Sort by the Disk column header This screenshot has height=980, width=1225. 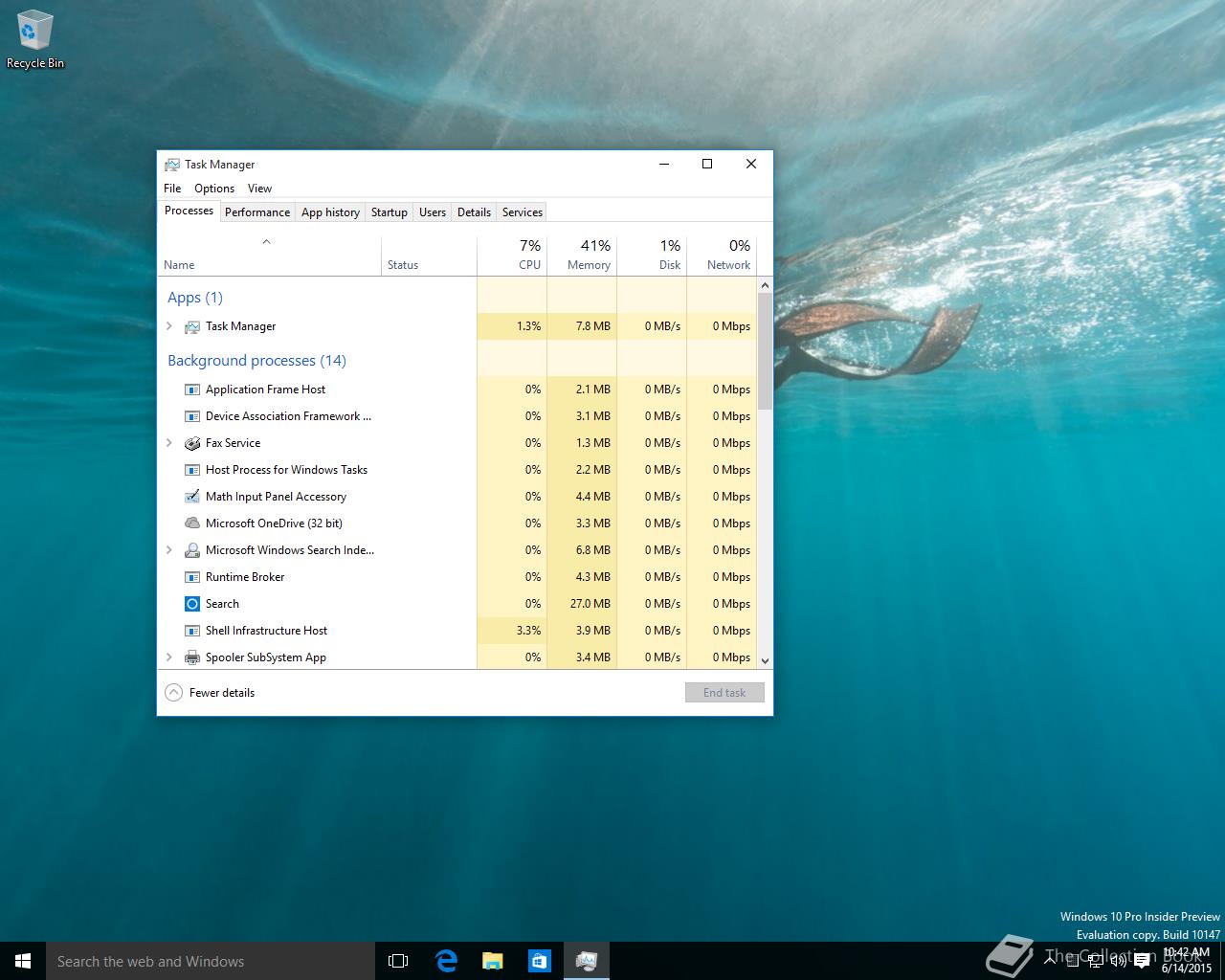click(652, 255)
